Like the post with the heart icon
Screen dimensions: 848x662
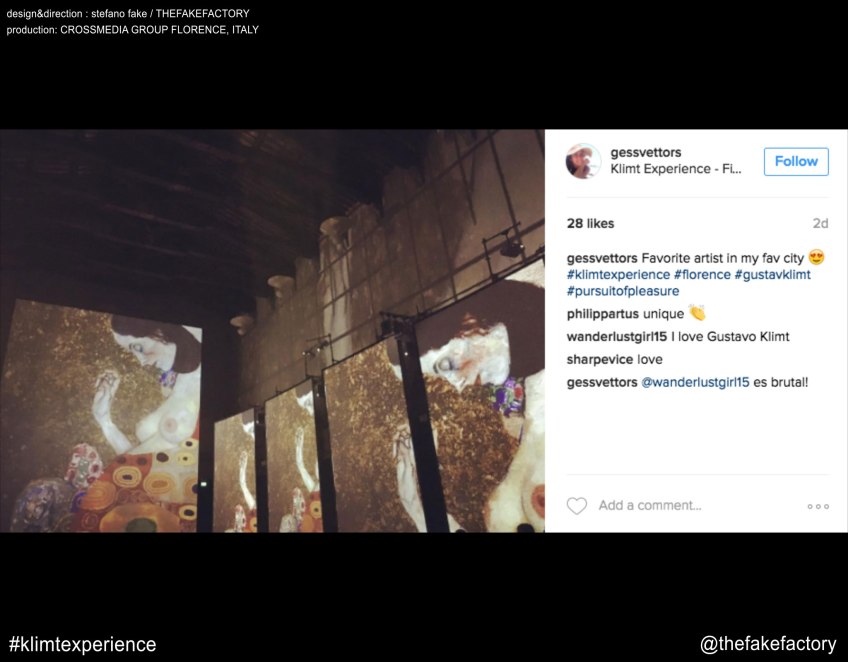pos(577,506)
